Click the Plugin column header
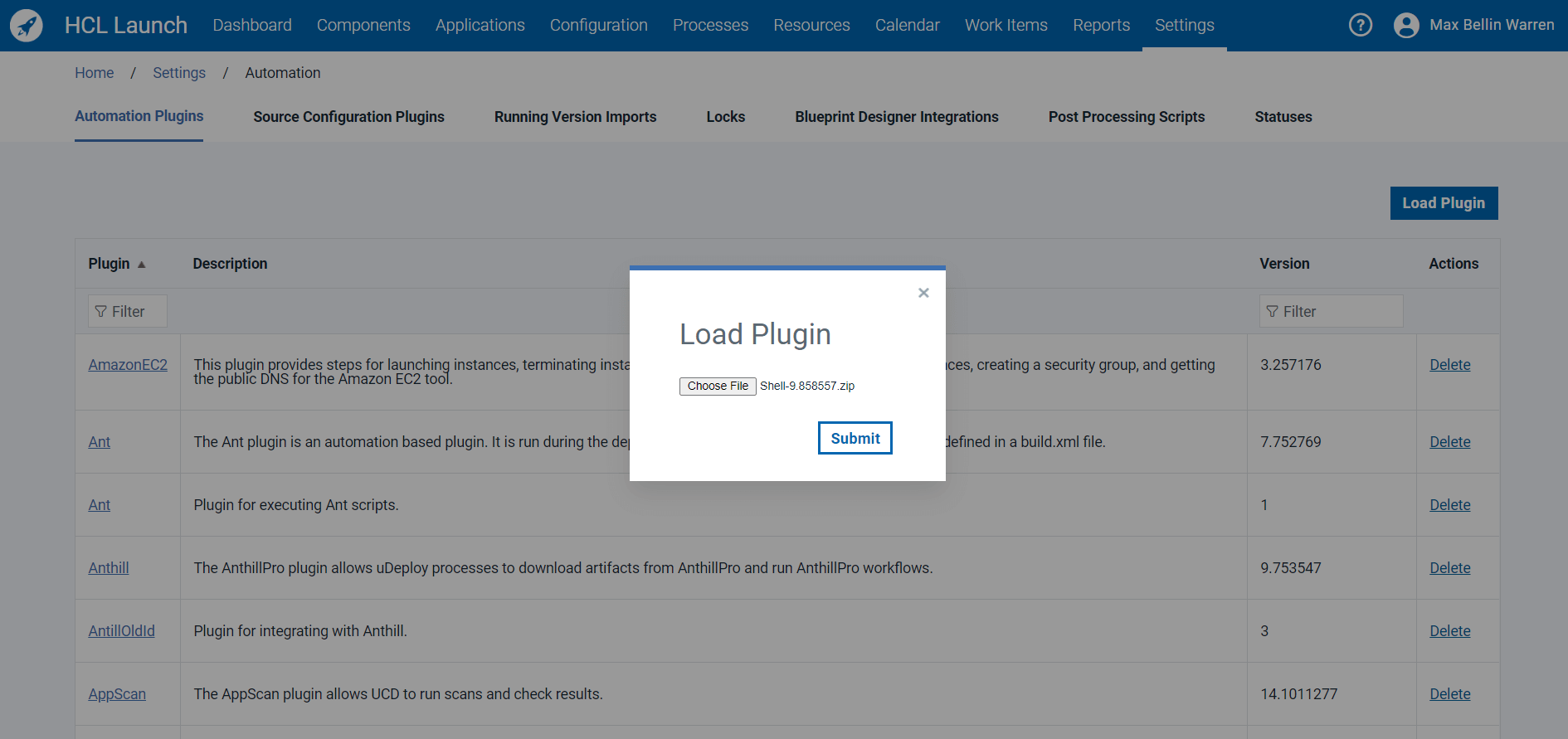 109,264
